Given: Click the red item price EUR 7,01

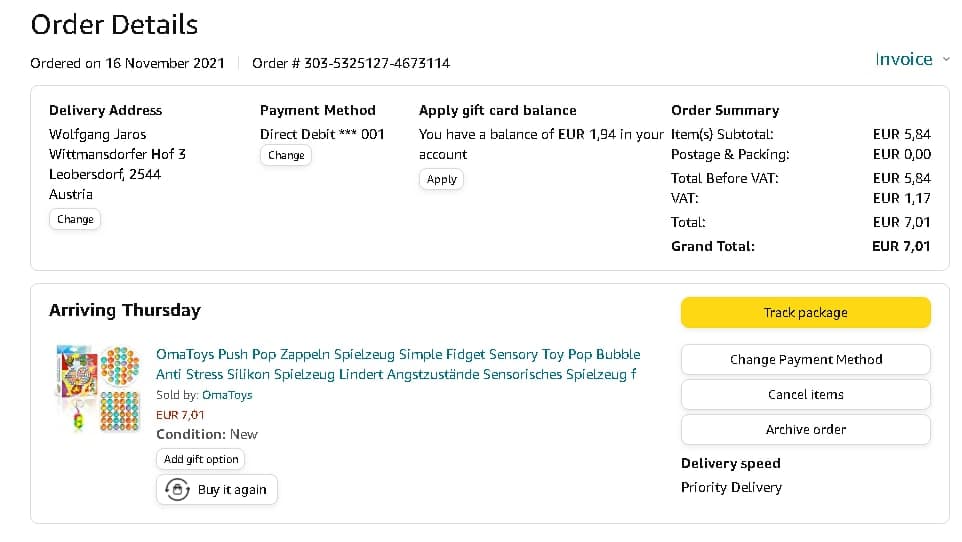Looking at the screenshot, I should pos(181,415).
